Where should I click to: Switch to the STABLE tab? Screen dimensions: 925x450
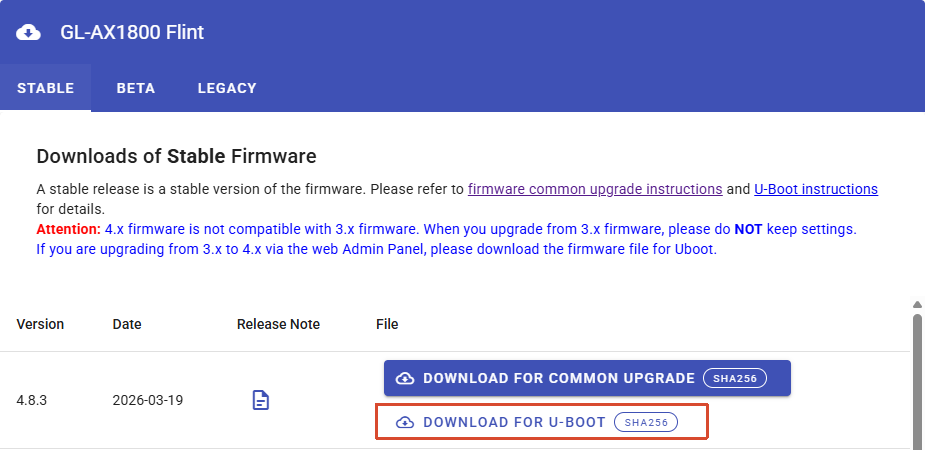pos(45,88)
